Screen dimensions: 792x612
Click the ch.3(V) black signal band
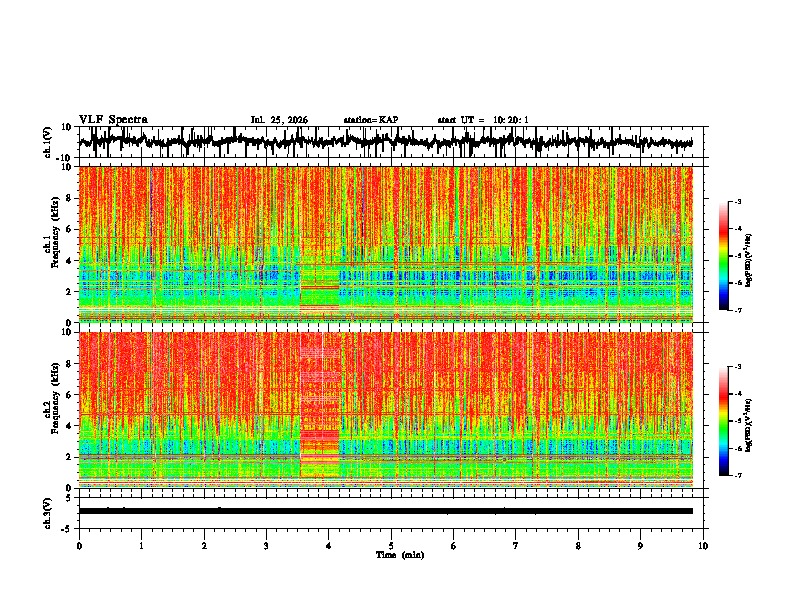click(x=385, y=511)
